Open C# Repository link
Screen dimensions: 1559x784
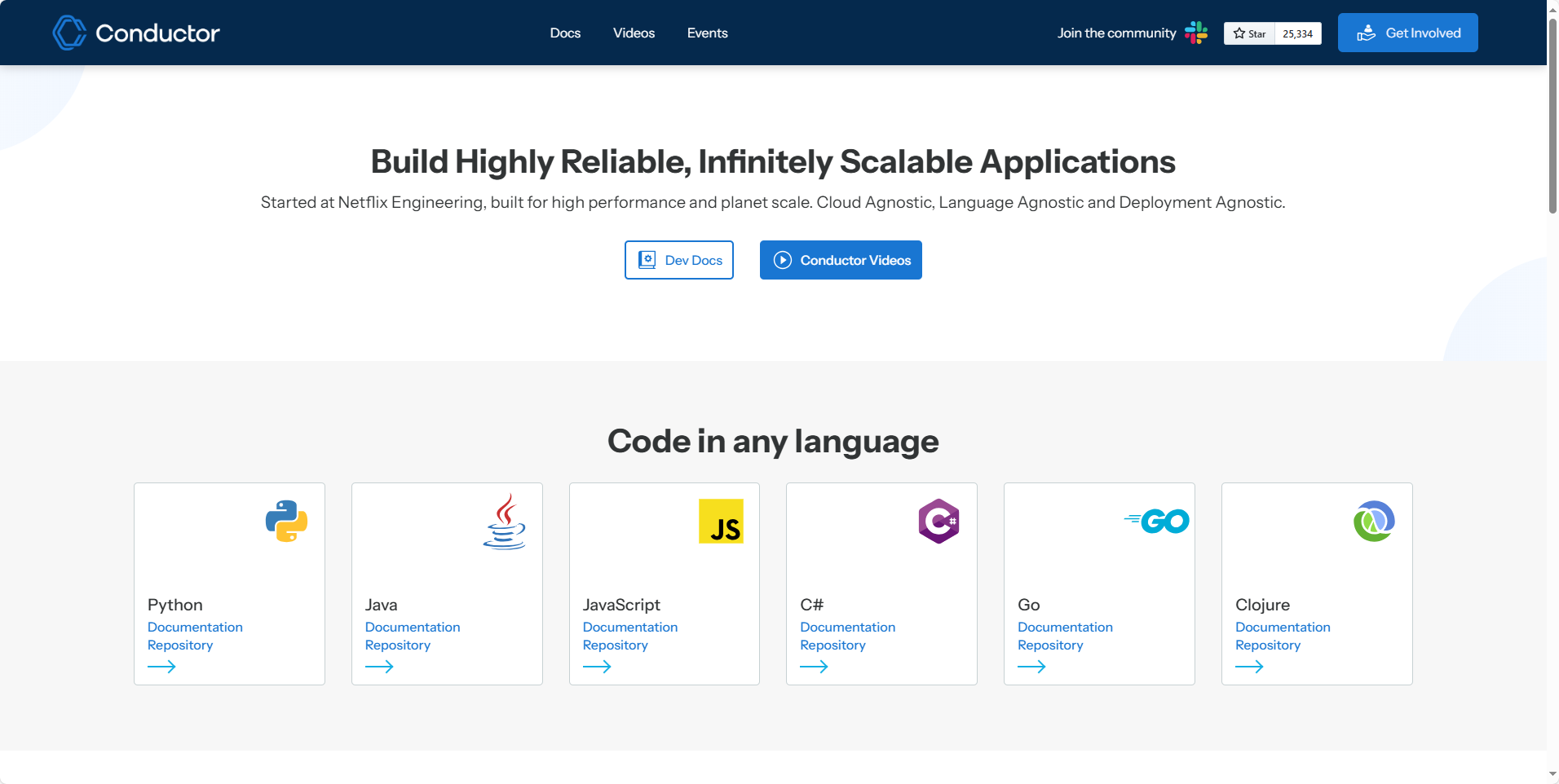click(x=832, y=645)
